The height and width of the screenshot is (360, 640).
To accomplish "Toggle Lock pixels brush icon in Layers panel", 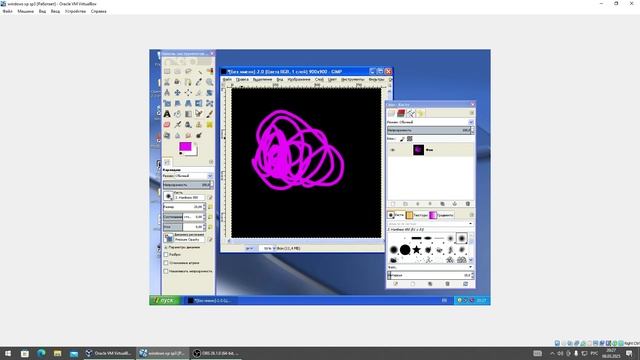I will pos(402,139).
